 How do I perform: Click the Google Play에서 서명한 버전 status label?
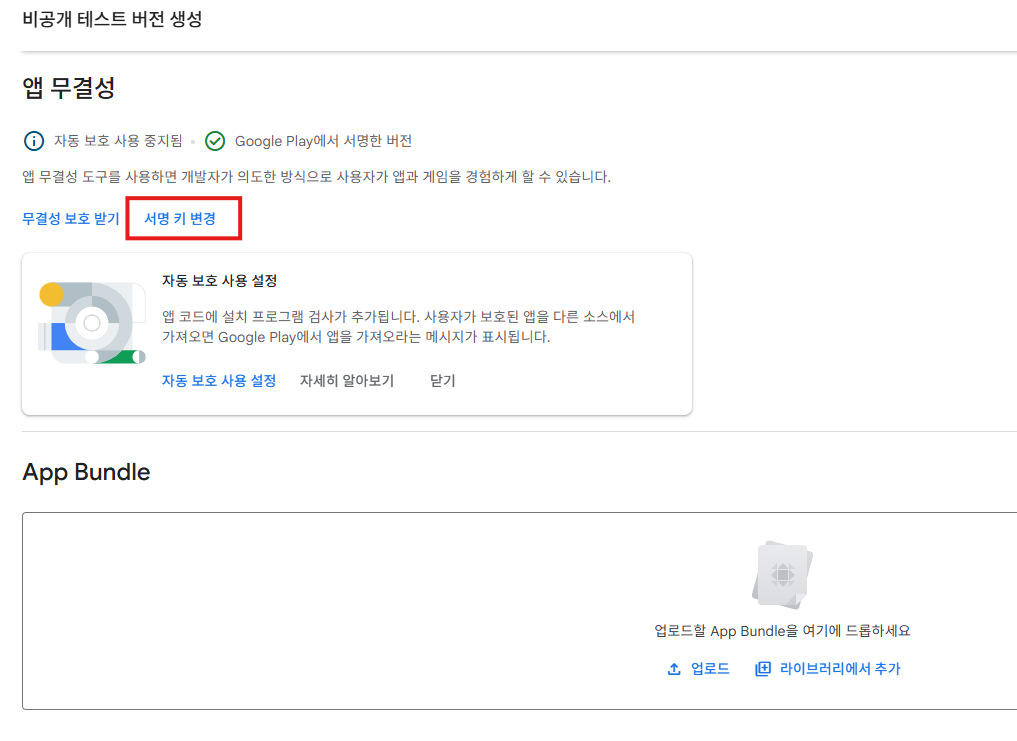323,141
